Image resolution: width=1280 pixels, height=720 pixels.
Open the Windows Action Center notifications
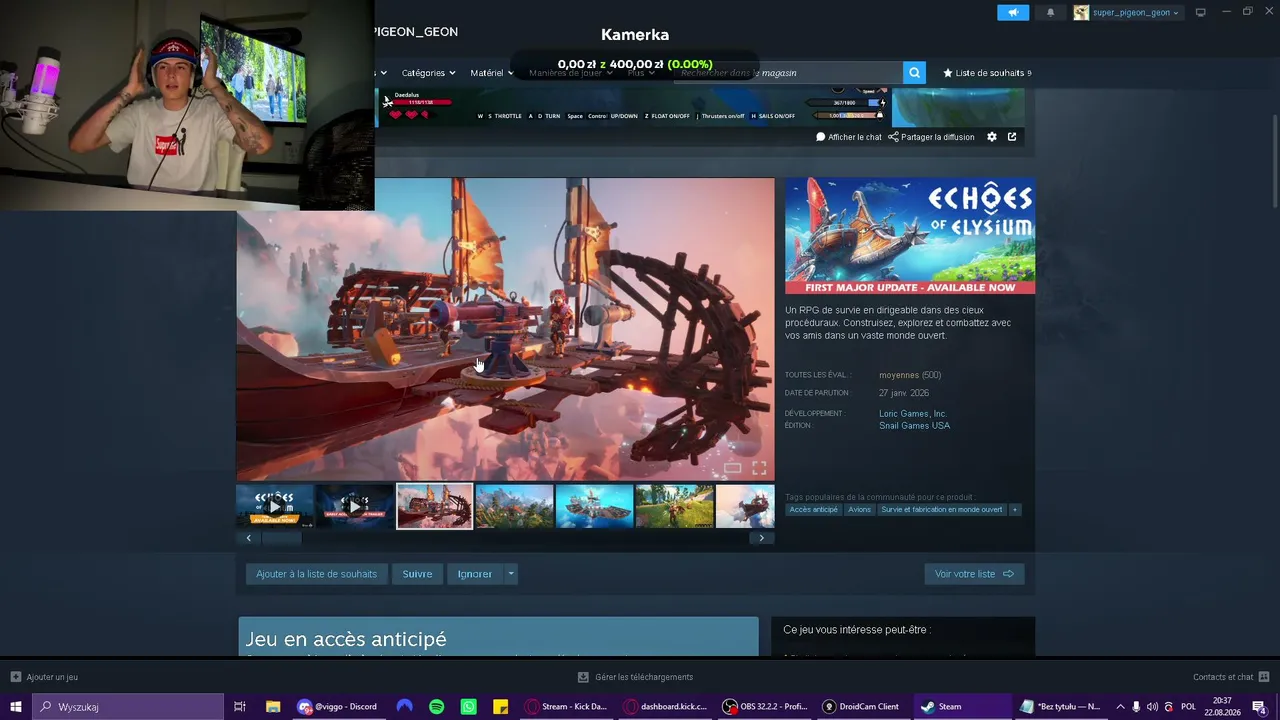click(x=1260, y=707)
